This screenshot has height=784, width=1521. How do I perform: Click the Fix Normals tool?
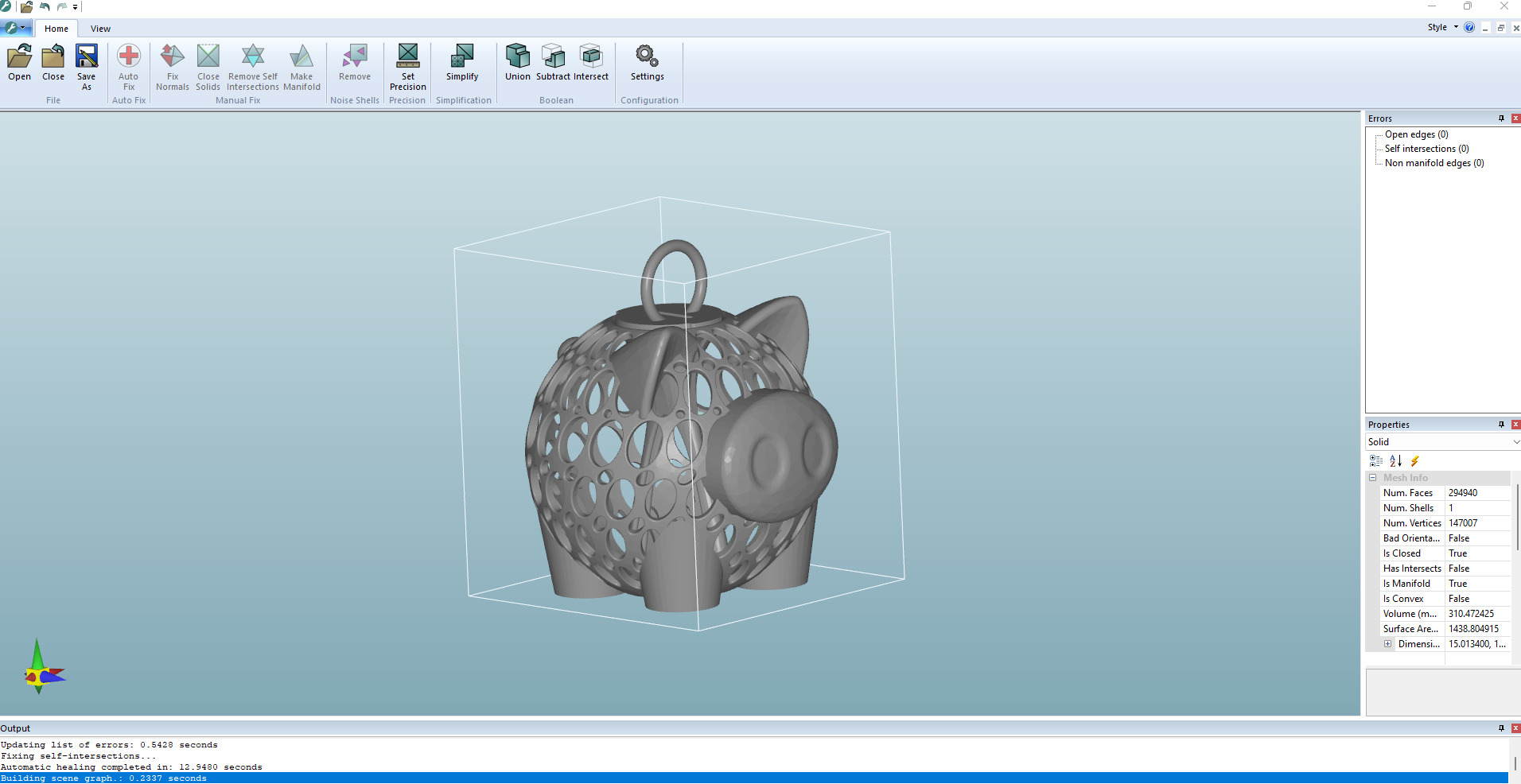pos(173,67)
